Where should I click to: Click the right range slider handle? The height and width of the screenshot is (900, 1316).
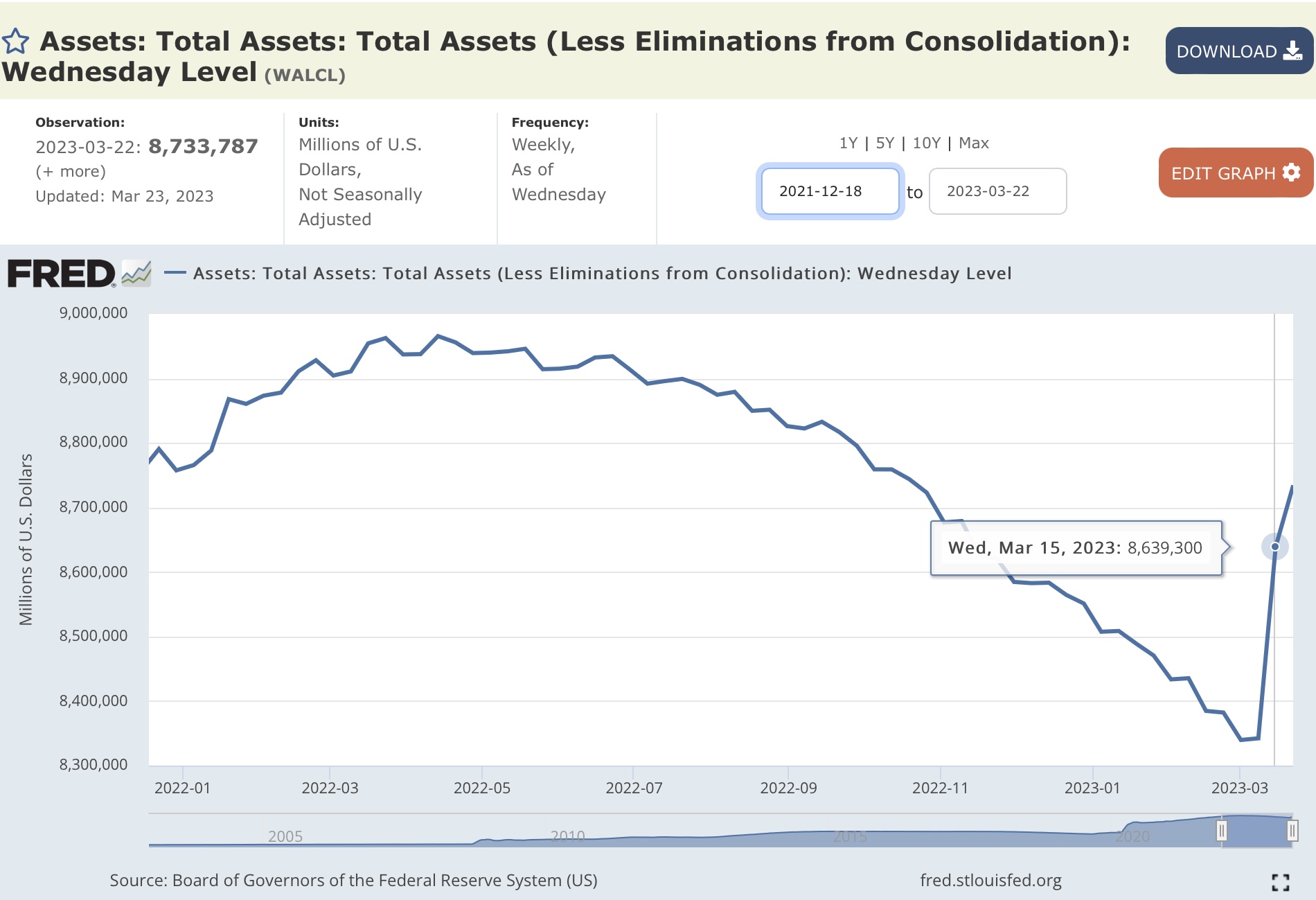pyautogui.click(x=1292, y=830)
